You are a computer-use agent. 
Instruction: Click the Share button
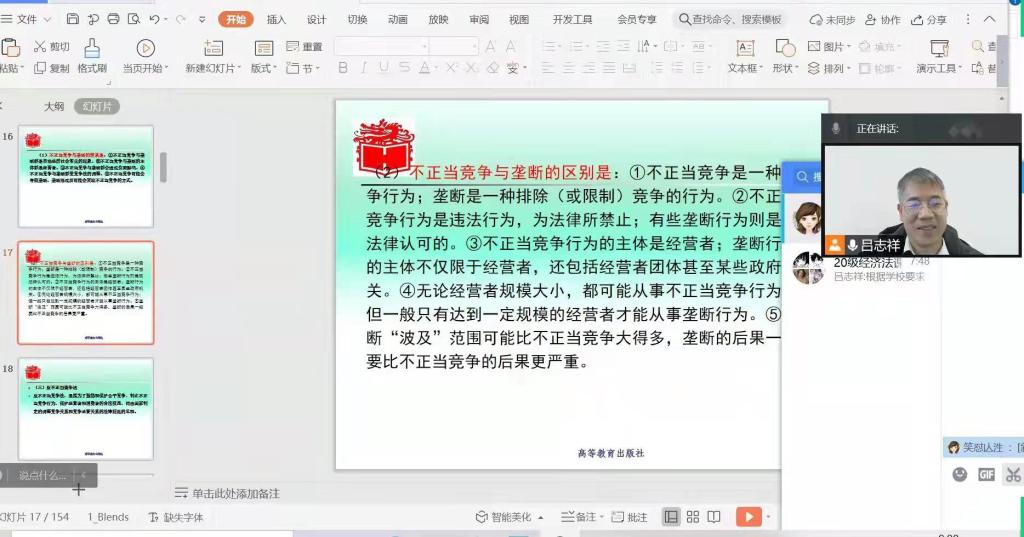[x=930, y=19]
